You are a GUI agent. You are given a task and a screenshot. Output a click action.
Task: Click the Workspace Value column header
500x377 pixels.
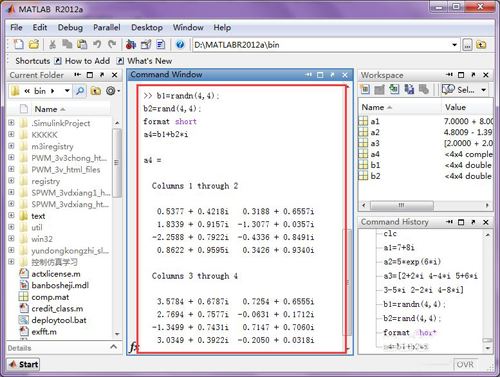pyautogui.click(x=467, y=107)
